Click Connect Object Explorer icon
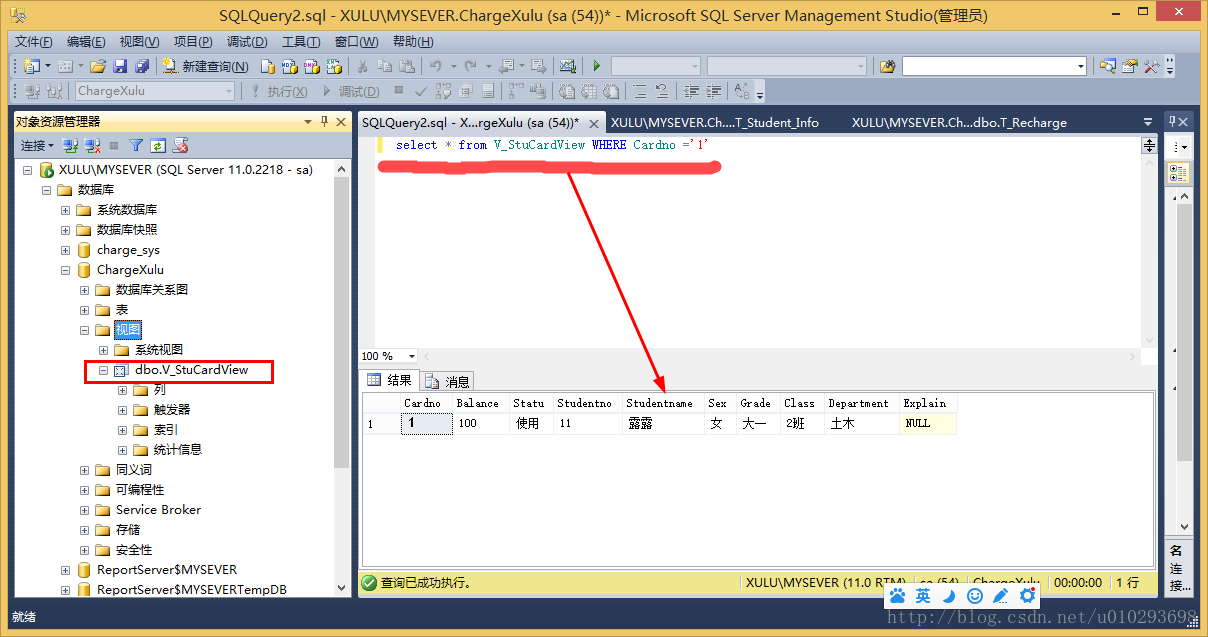1208x637 pixels. click(x=70, y=146)
